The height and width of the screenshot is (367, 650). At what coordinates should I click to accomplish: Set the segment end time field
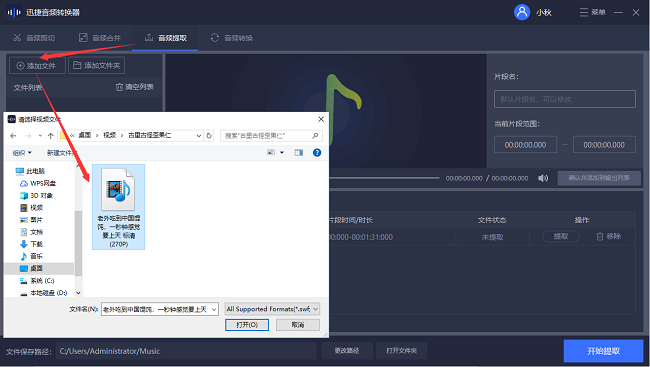(x=604, y=145)
